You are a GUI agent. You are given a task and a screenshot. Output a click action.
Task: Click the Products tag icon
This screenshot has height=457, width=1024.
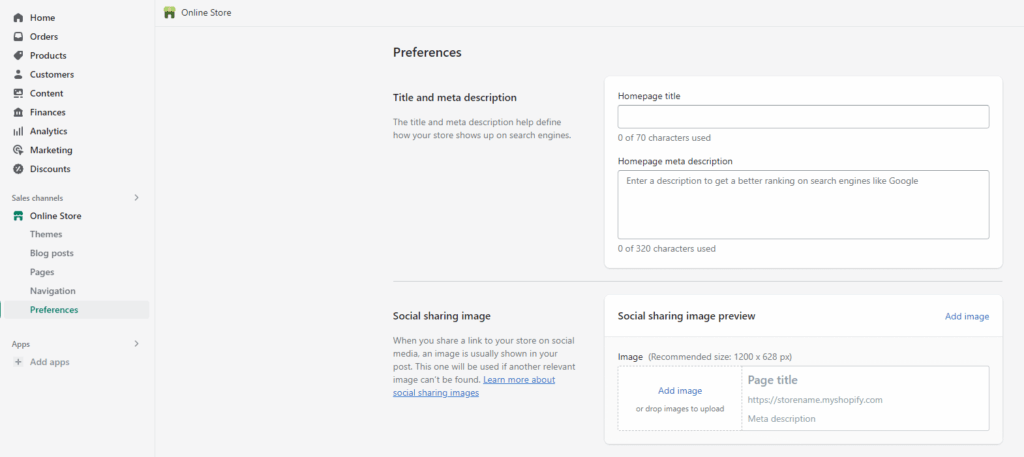18,55
